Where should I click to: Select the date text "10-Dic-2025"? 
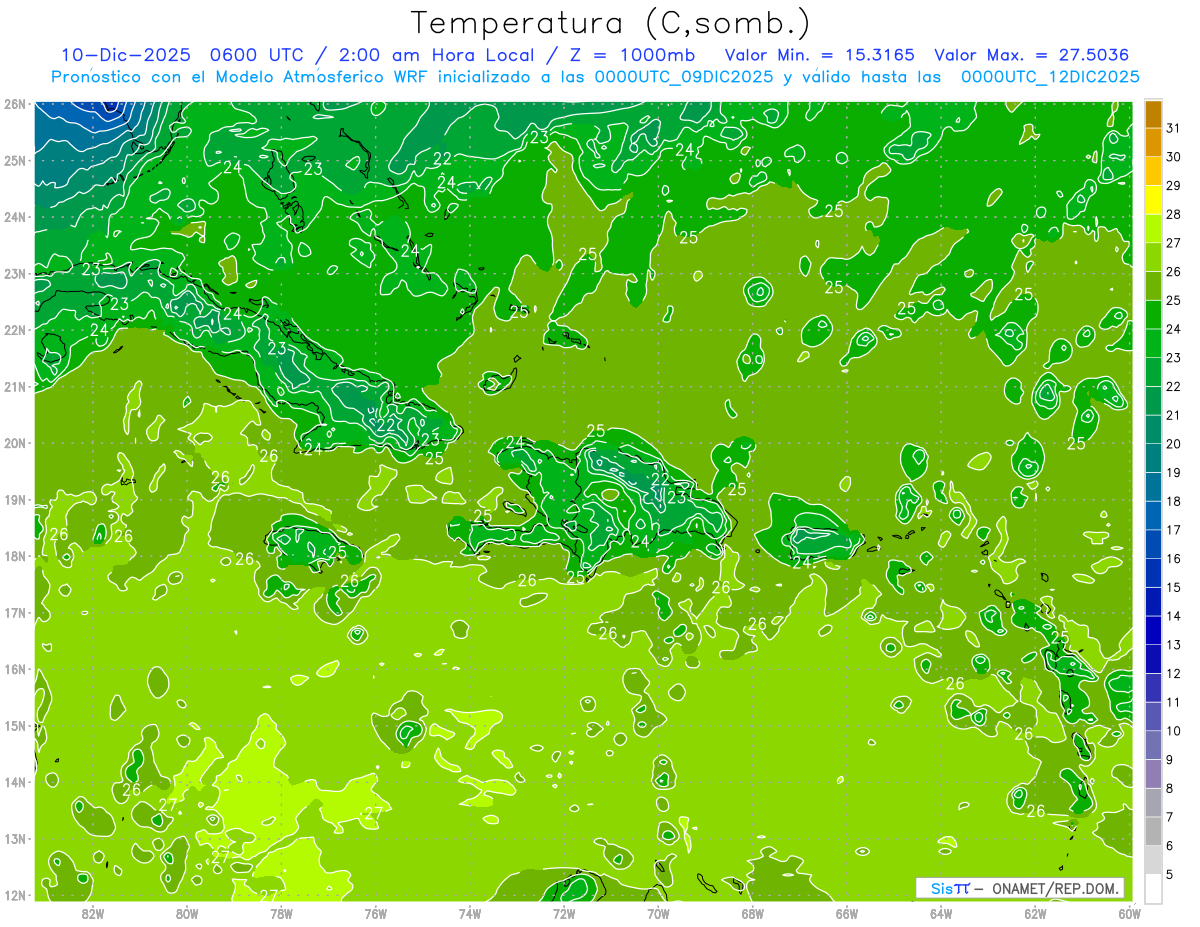click(x=124, y=55)
